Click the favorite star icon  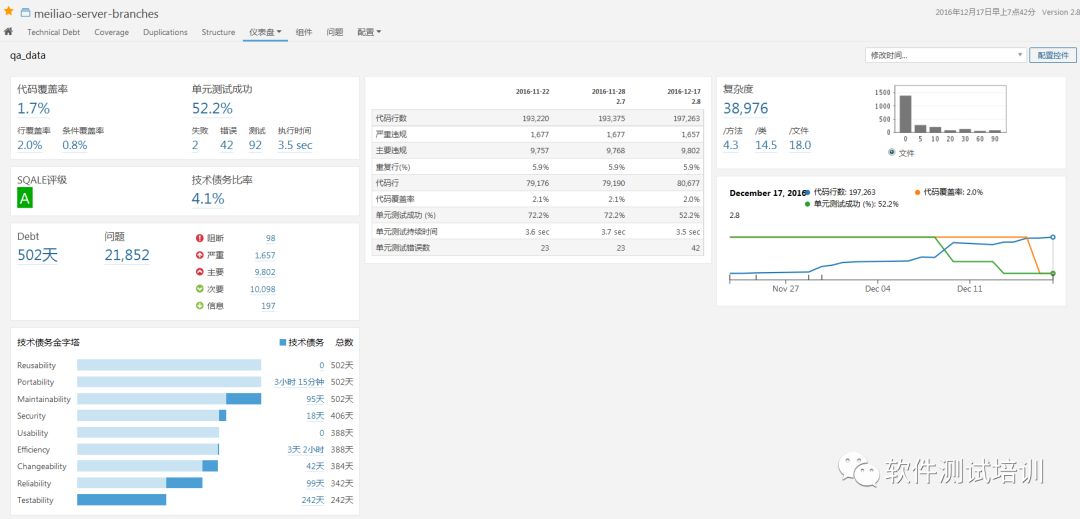tap(8, 11)
